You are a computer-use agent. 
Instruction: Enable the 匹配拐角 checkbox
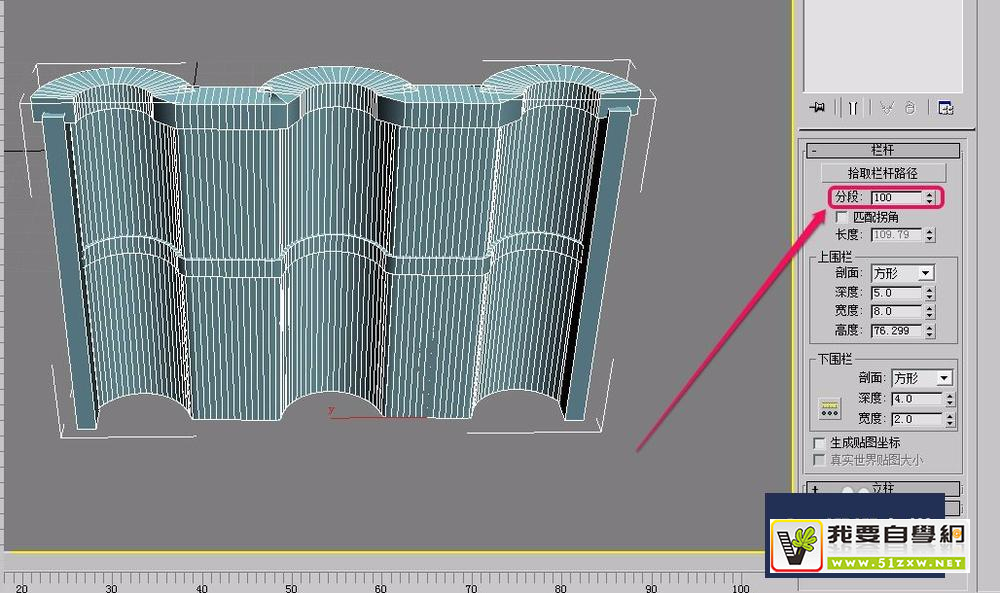coord(841,216)
